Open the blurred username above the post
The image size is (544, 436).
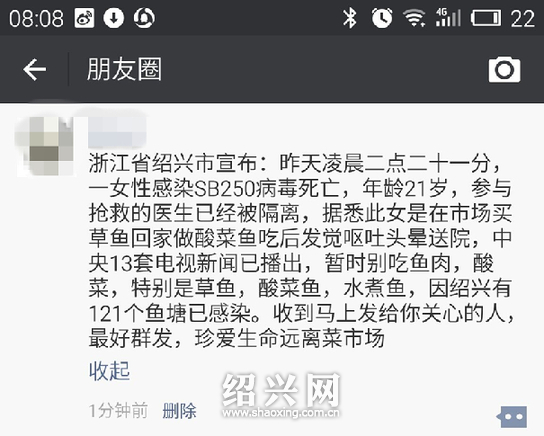pos(117,132)
